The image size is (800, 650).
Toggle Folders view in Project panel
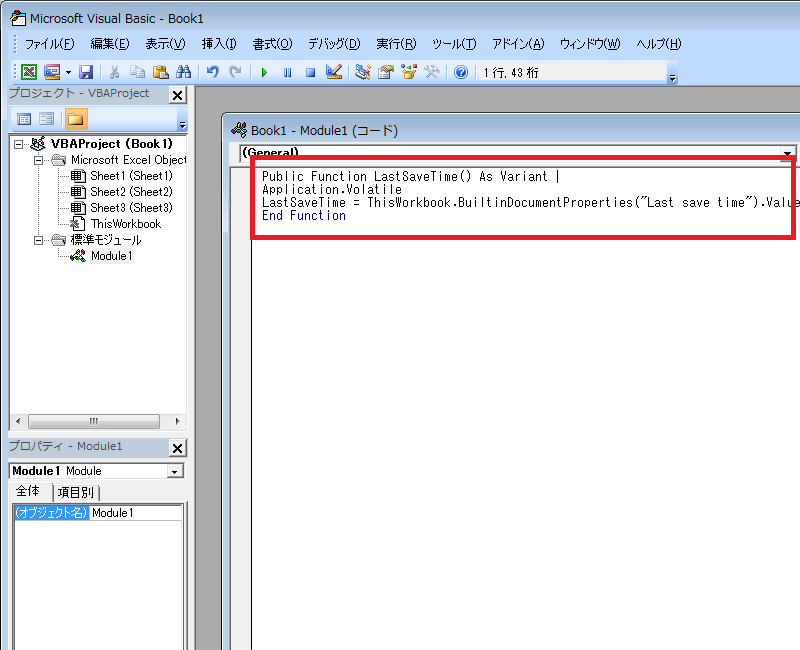[76, 119]
